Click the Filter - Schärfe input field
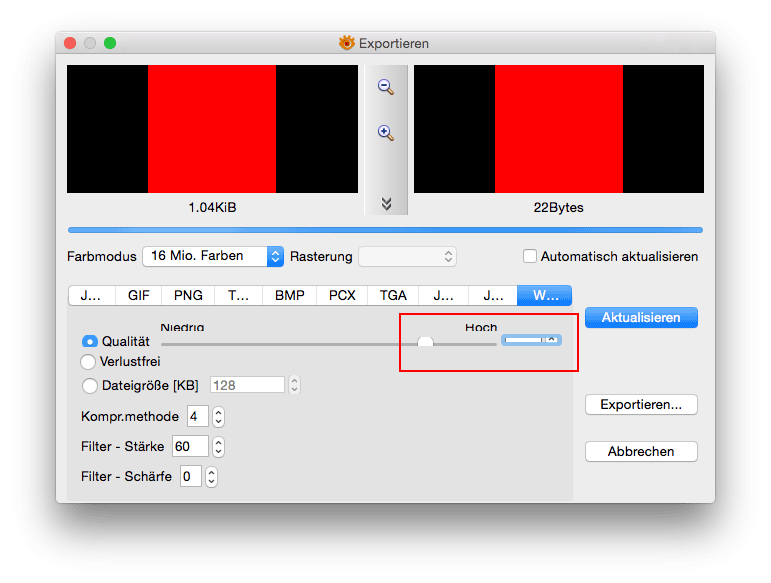This screenshot has width=771, height=583. [x=191, y=477]
